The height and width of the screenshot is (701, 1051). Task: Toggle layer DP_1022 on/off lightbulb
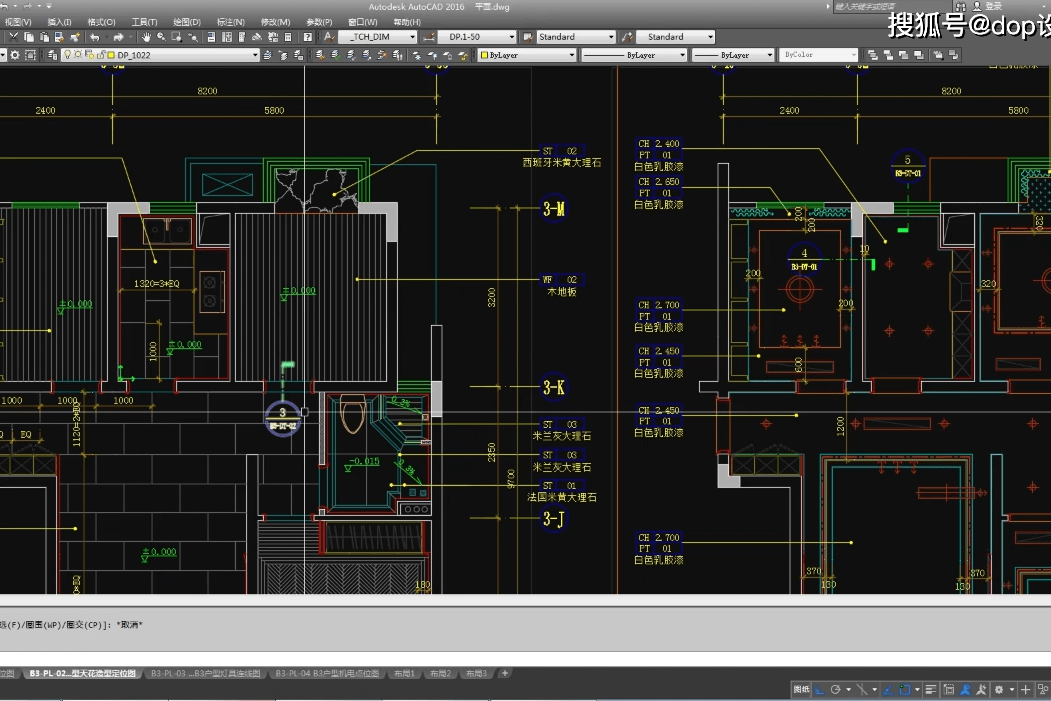[67, 55]
